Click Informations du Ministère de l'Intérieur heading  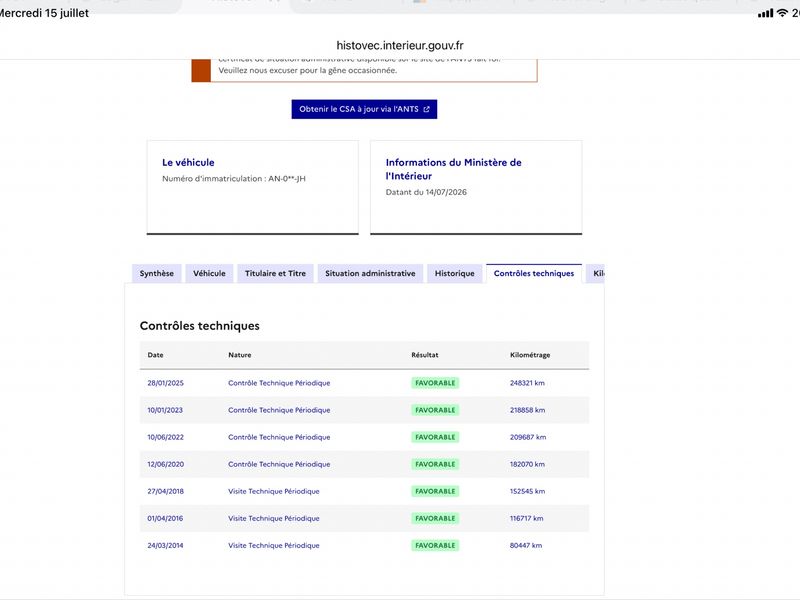(x=454, y=169)
